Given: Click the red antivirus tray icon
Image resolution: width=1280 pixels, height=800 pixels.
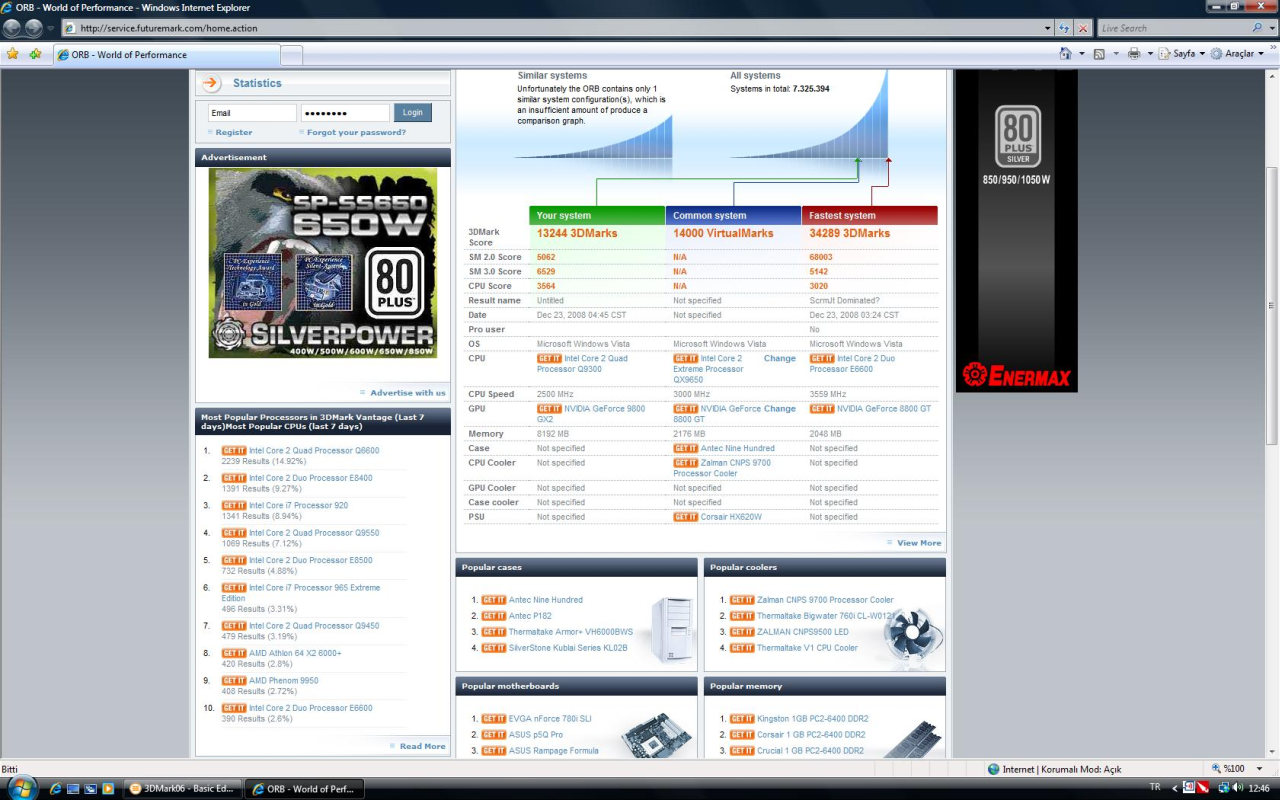Looking at the screenshot, I should (x=1203, y=787).
